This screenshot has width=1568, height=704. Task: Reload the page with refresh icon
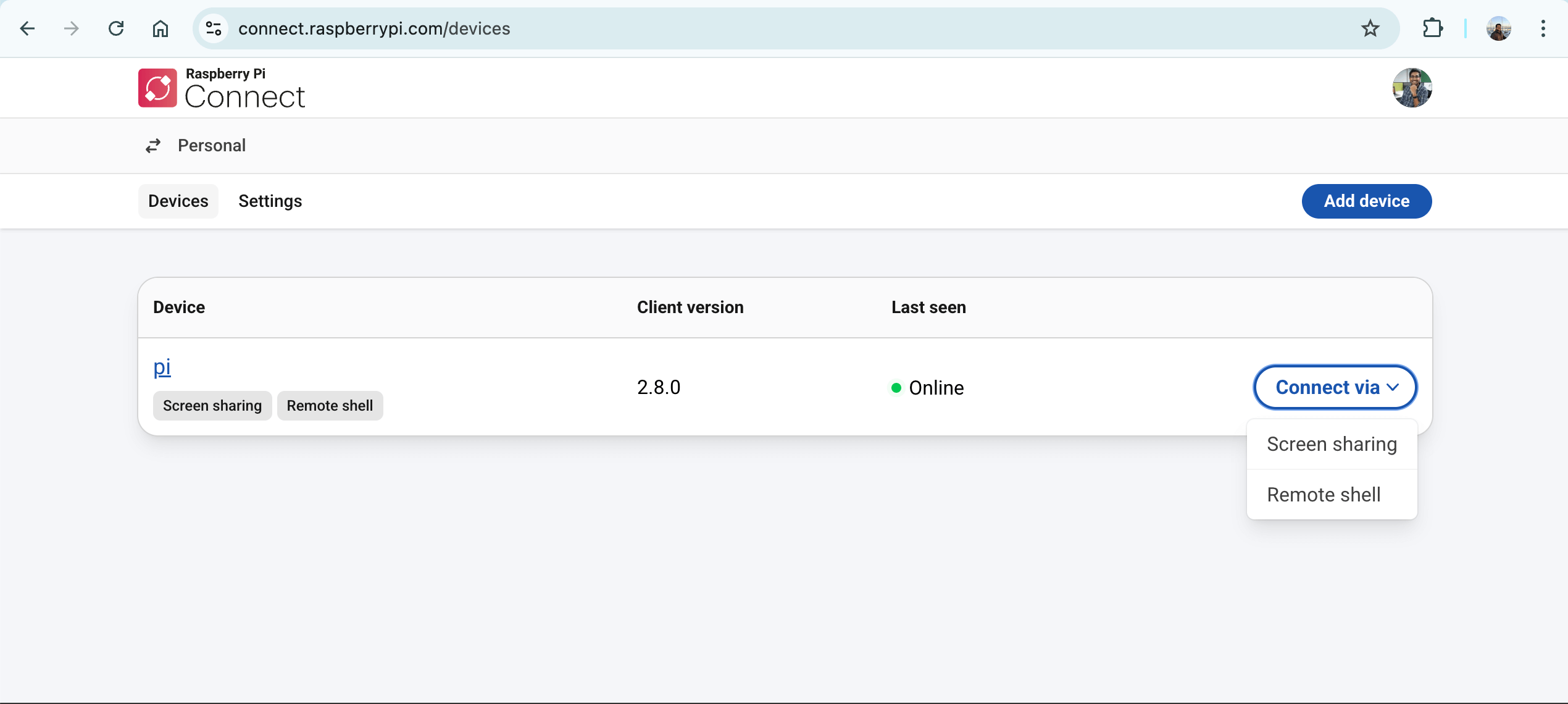pyautogui.click(x=116, y=28)
